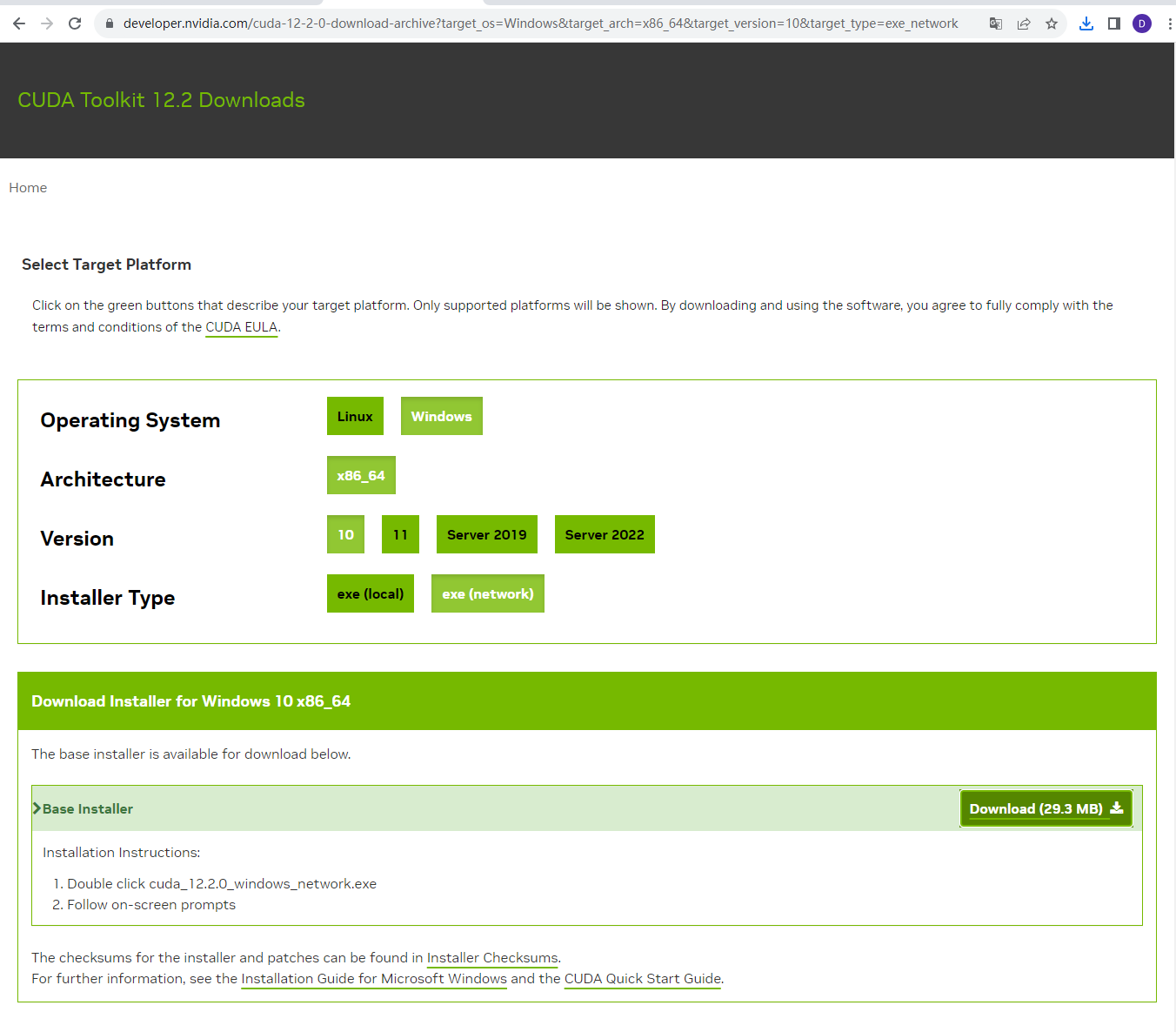The width and height of the screenshot is (1176, 1032).
Task: Toggle the browser side panel icon
Action: pos(1114,23)
